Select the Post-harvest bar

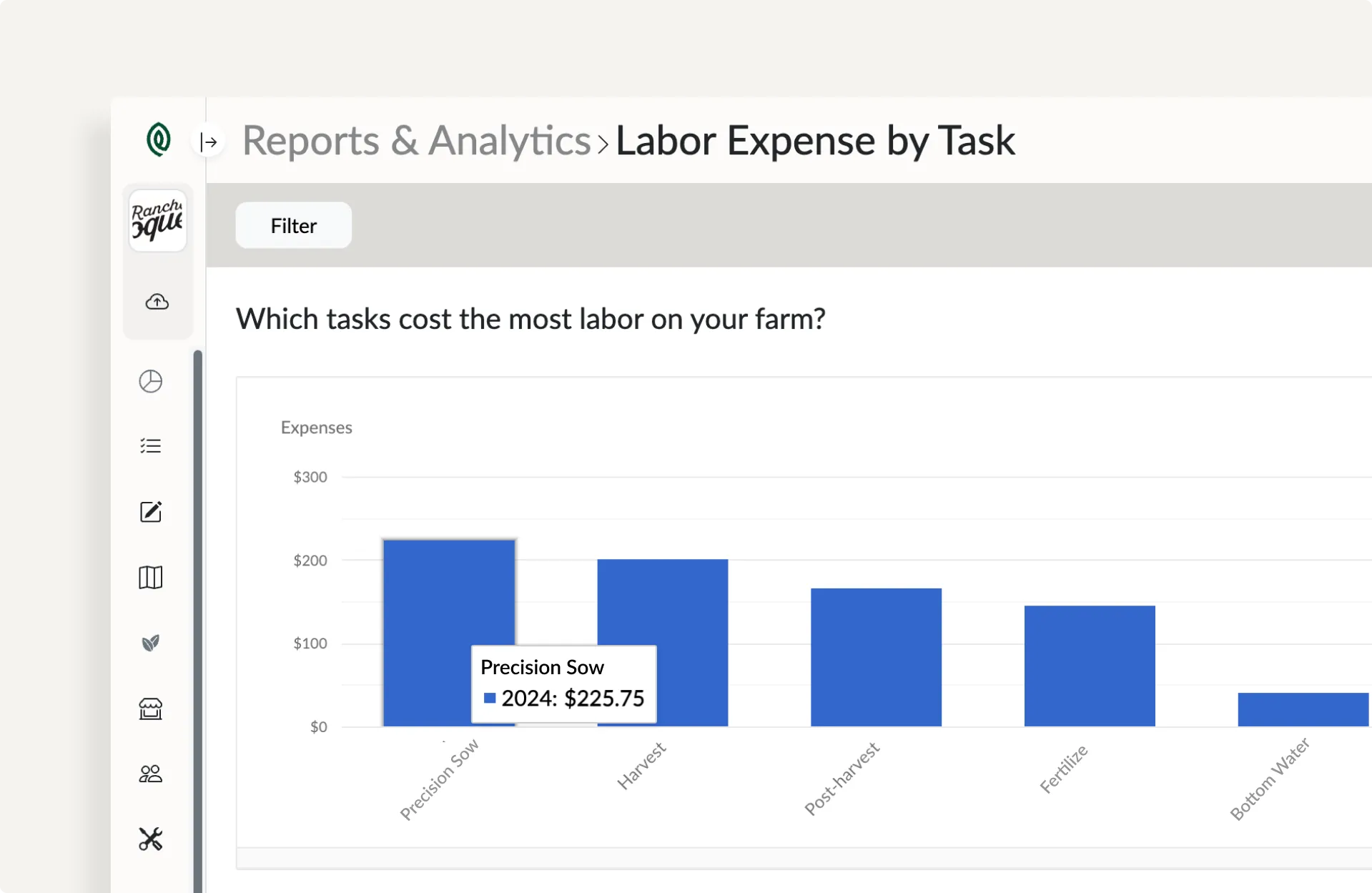[876, 656]
